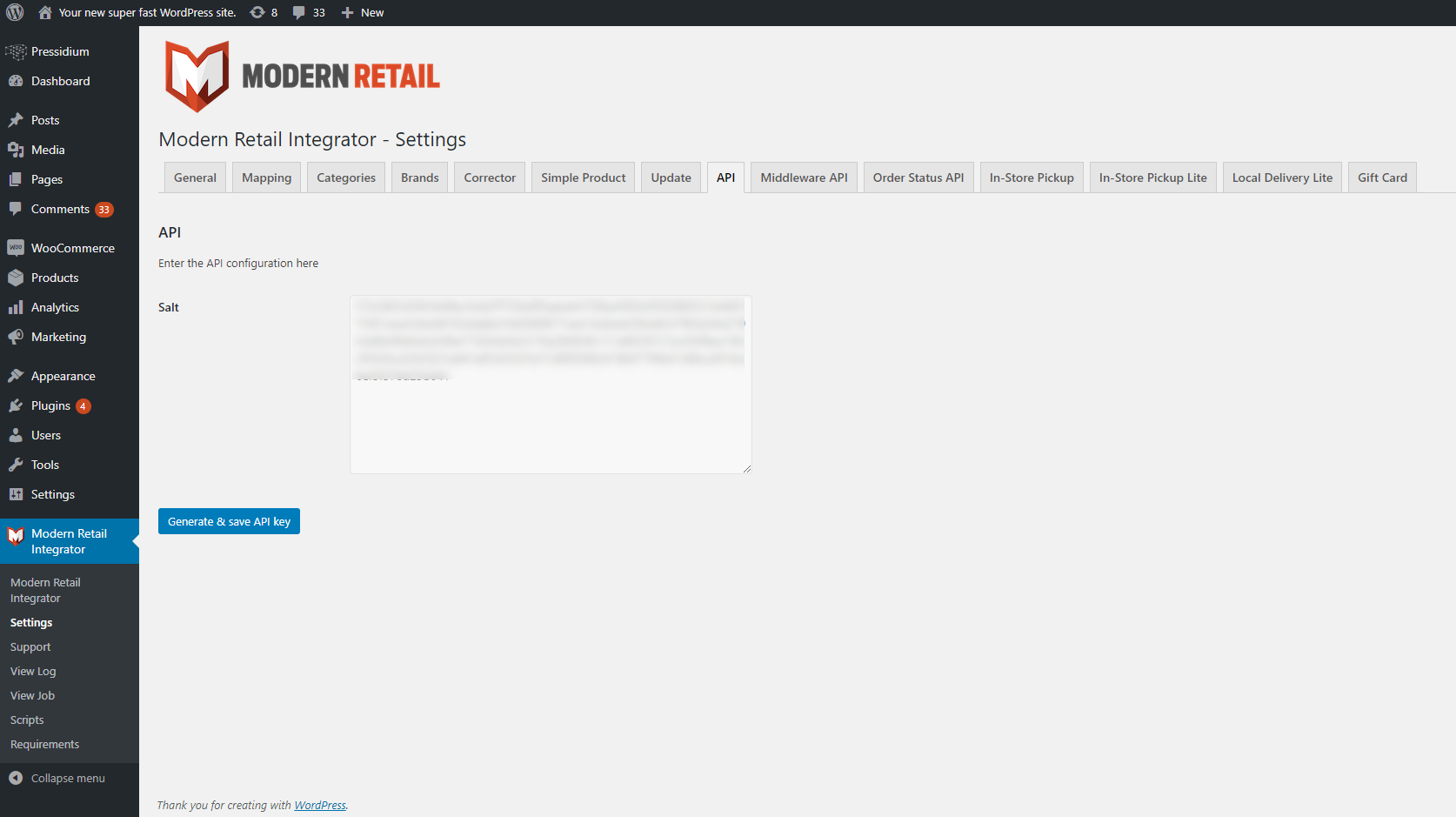
Task: Click the Plugins 4 update badge
Action: (83, 406)
